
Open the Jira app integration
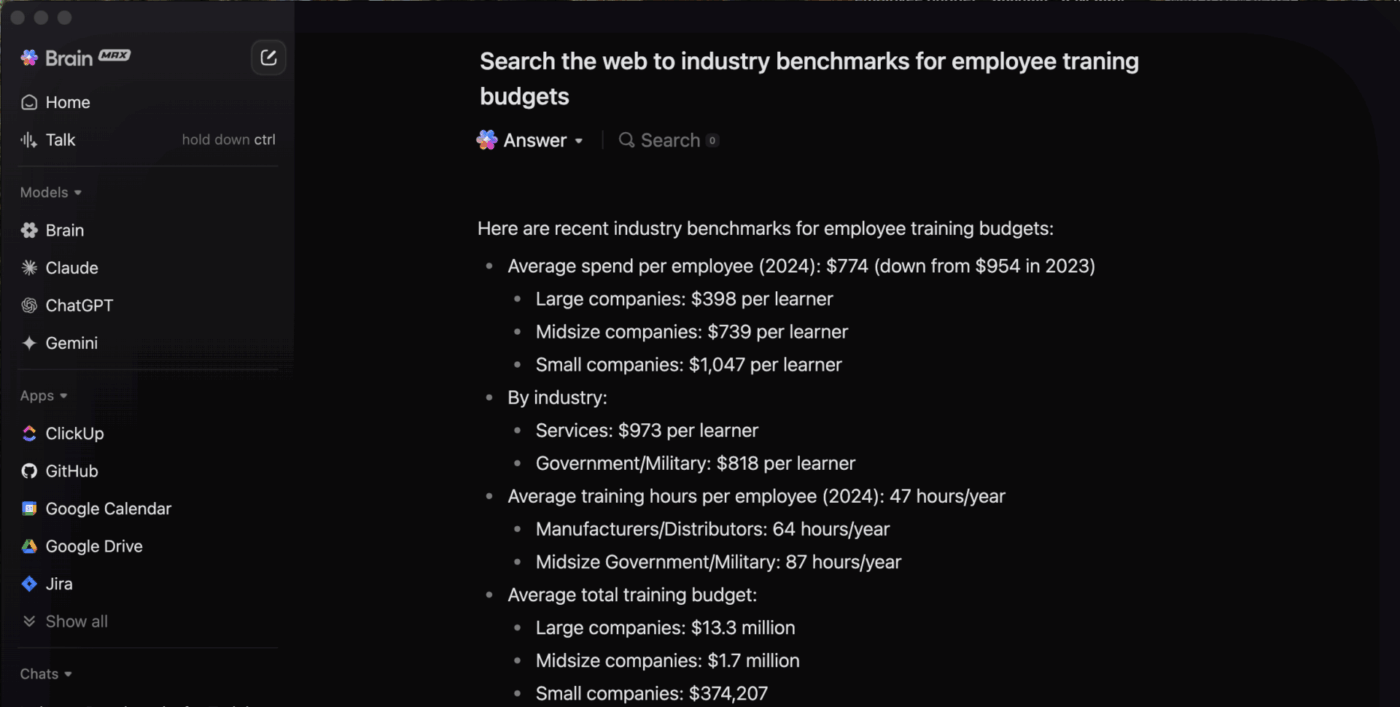[58, 583]
